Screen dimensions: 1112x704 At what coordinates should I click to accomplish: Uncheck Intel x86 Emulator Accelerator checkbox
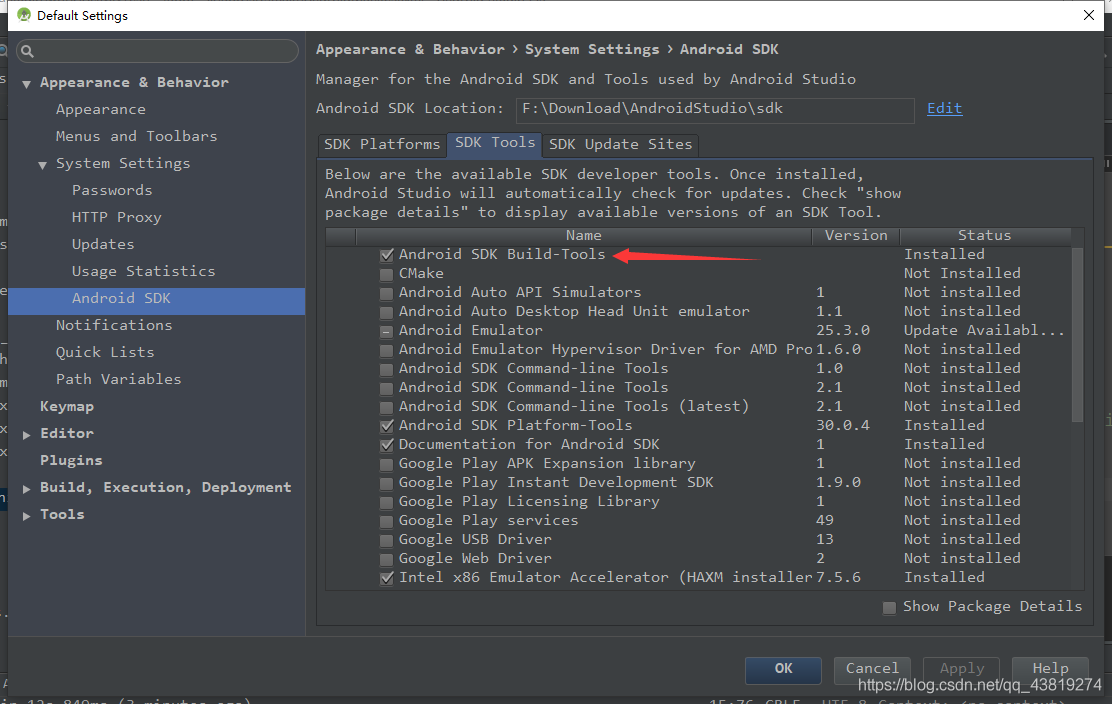tap(387, 579)
